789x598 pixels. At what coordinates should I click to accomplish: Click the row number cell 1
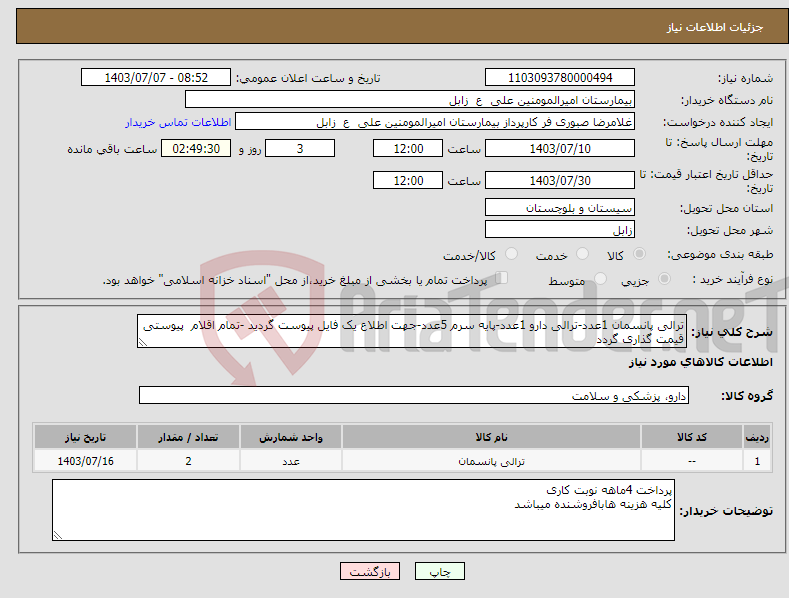pos(757,461)
